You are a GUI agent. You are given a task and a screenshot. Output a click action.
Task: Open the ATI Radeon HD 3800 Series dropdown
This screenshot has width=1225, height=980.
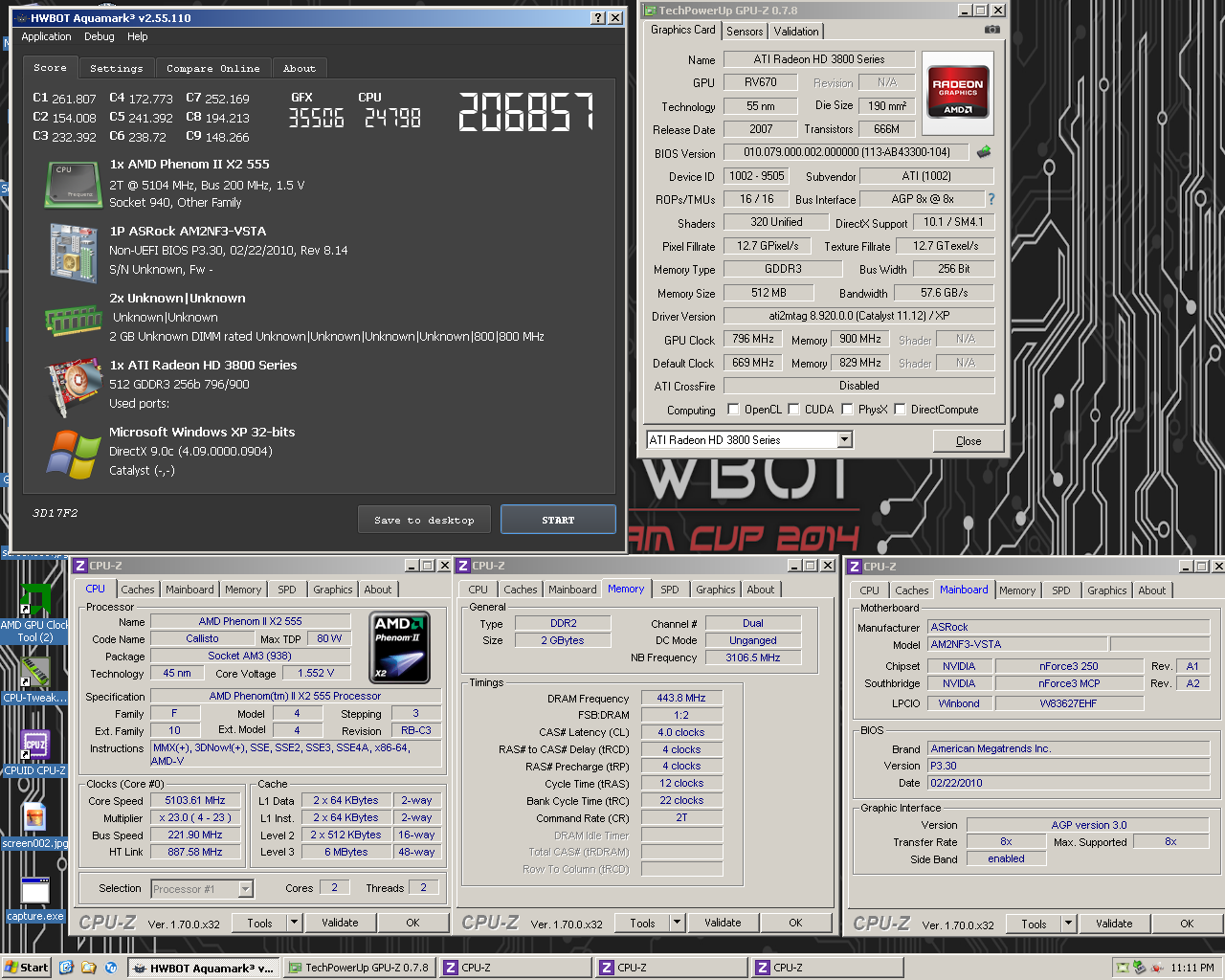pos(844,440)
